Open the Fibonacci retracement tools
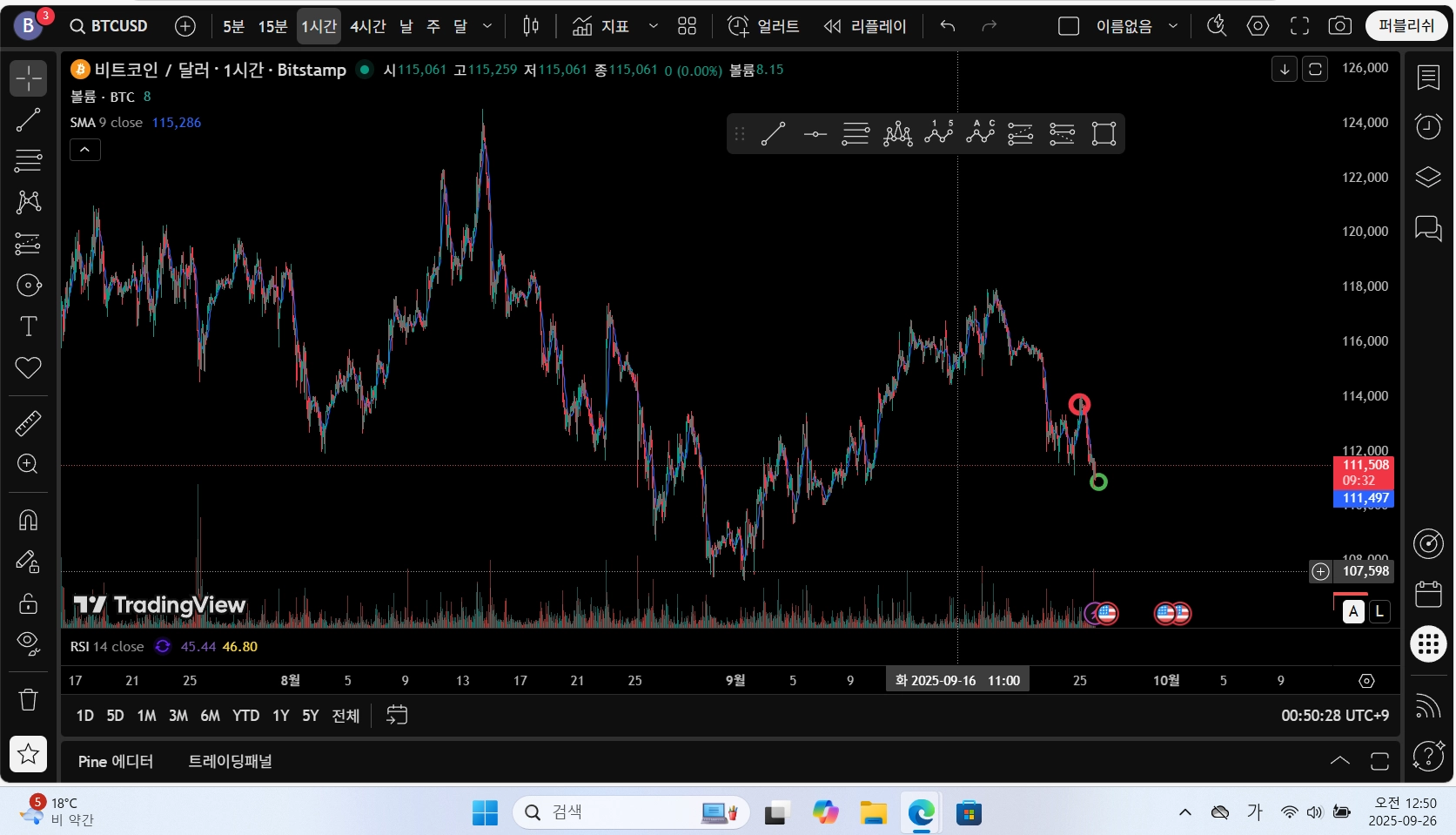Screen dimensions: 1456x835 click(x=28, y=161)
